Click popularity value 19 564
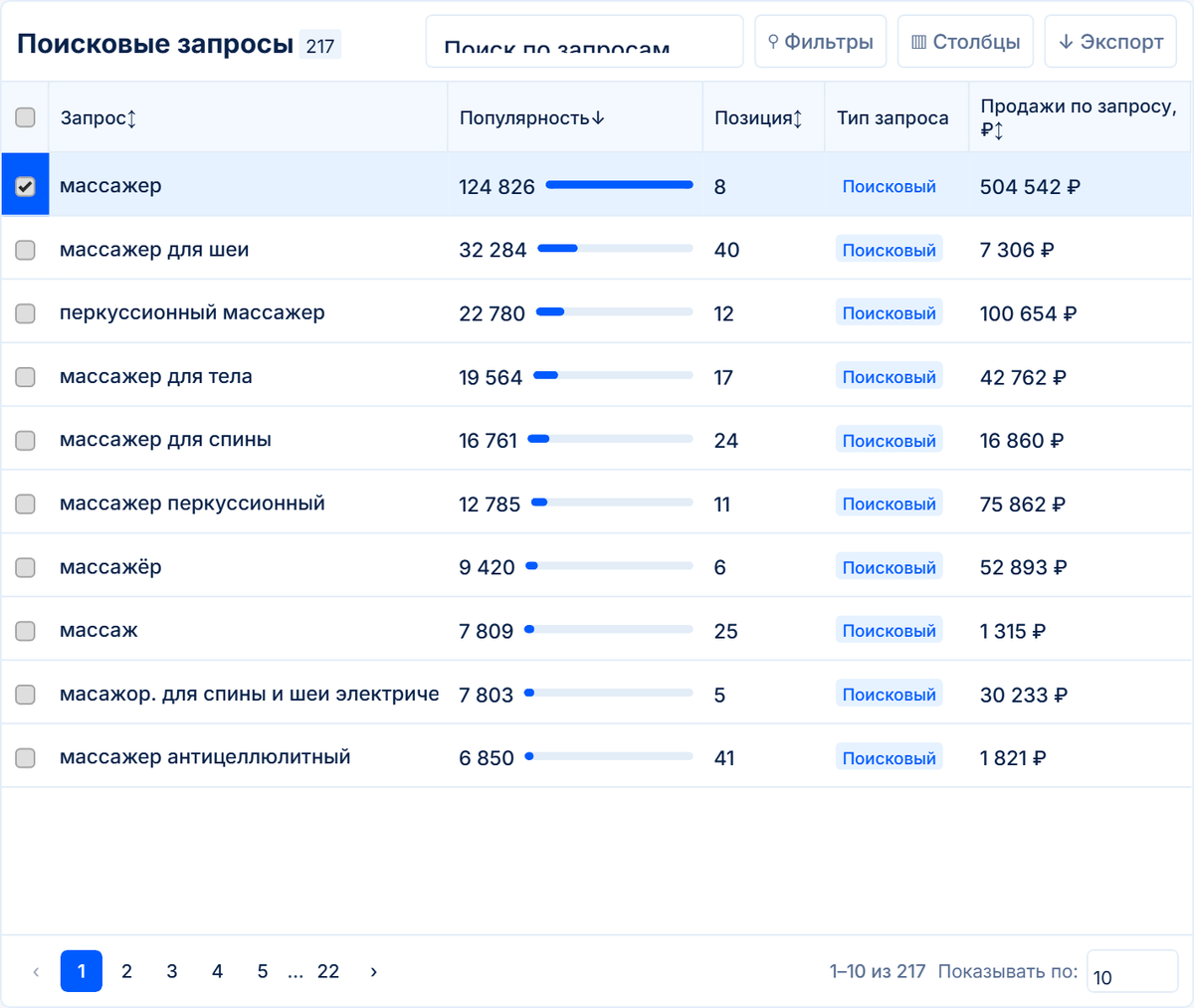This screenshot has height=1008, width=1194. tap(491, 377)
